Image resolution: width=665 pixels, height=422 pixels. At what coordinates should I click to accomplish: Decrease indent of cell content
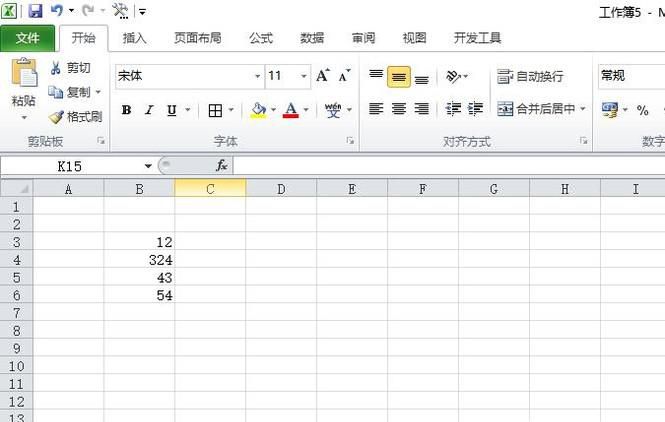453,109
